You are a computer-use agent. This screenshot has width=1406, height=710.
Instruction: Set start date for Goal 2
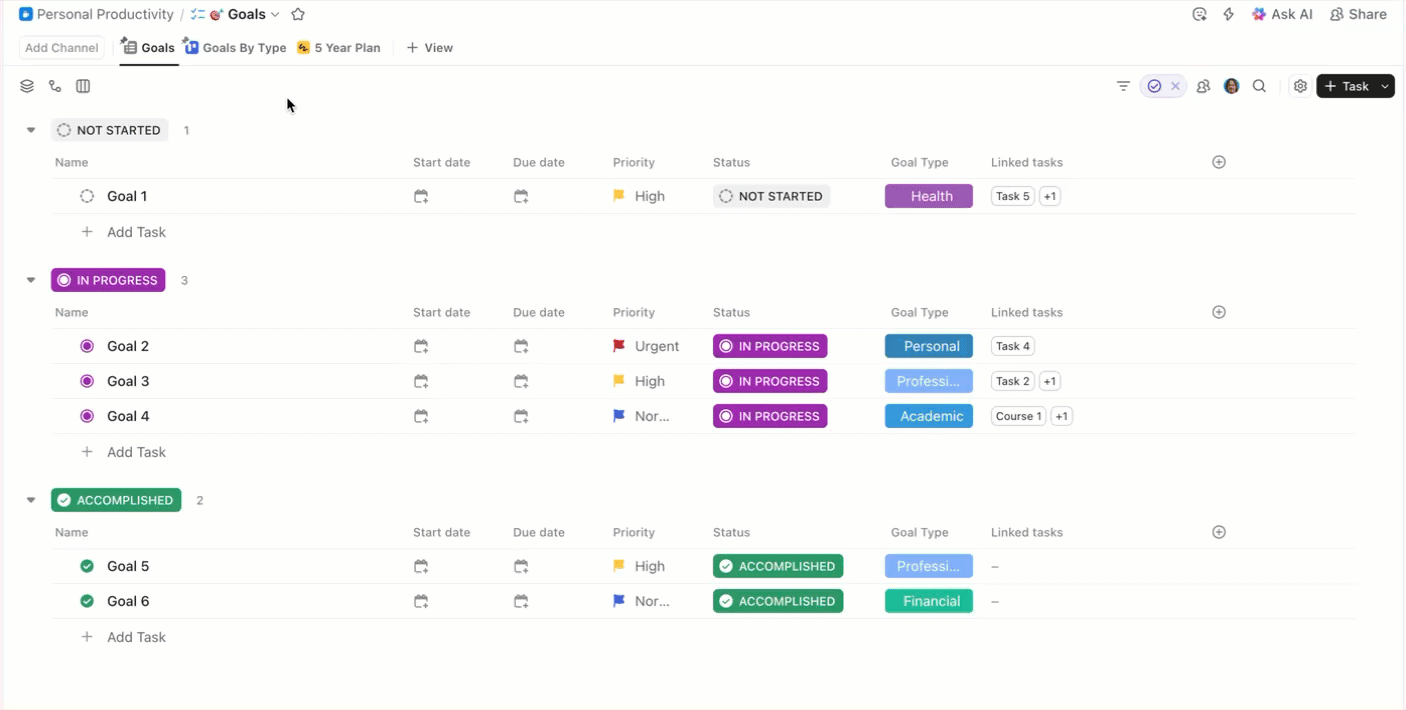[x=421, y=347]
